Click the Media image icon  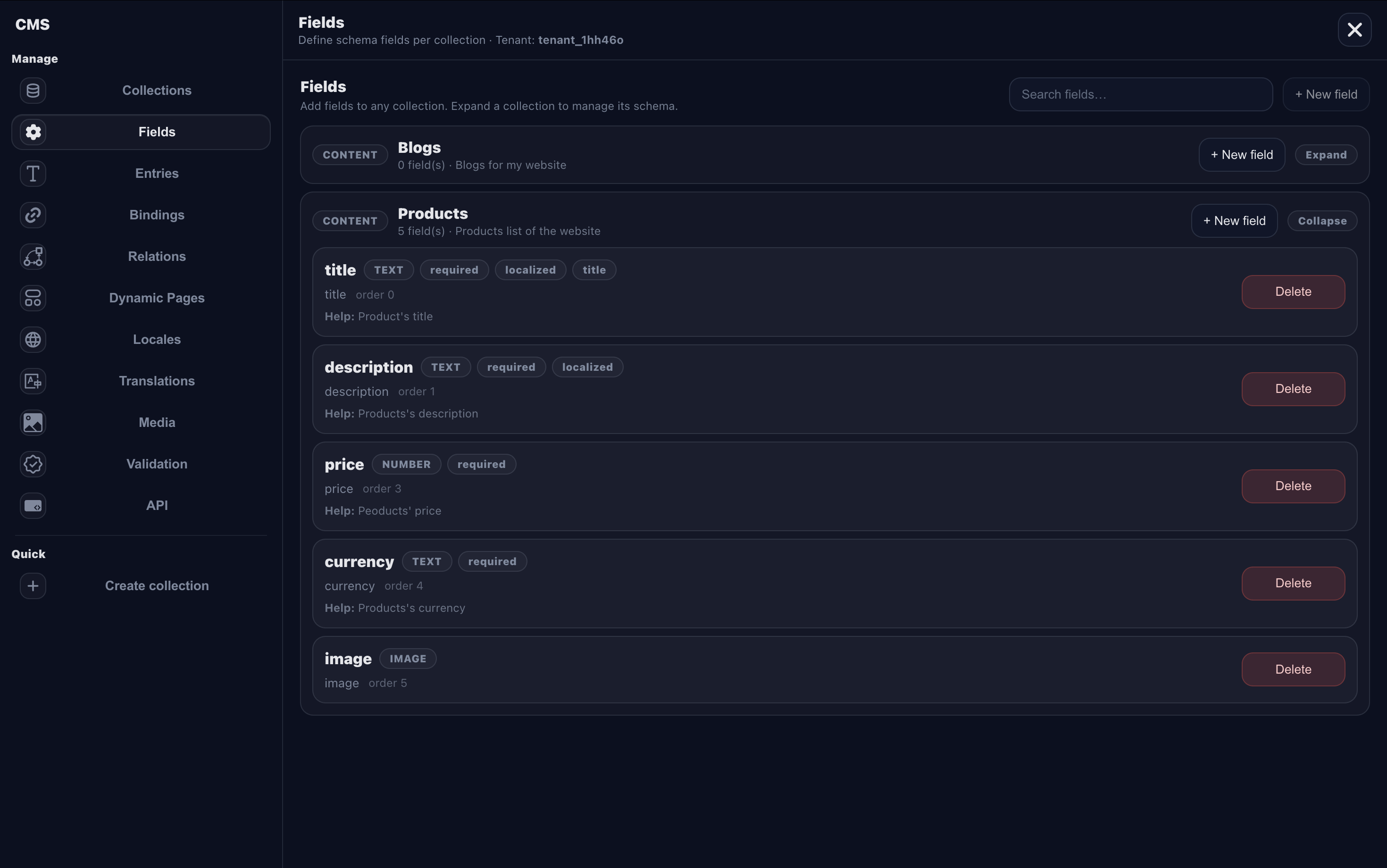coord(33,423)
